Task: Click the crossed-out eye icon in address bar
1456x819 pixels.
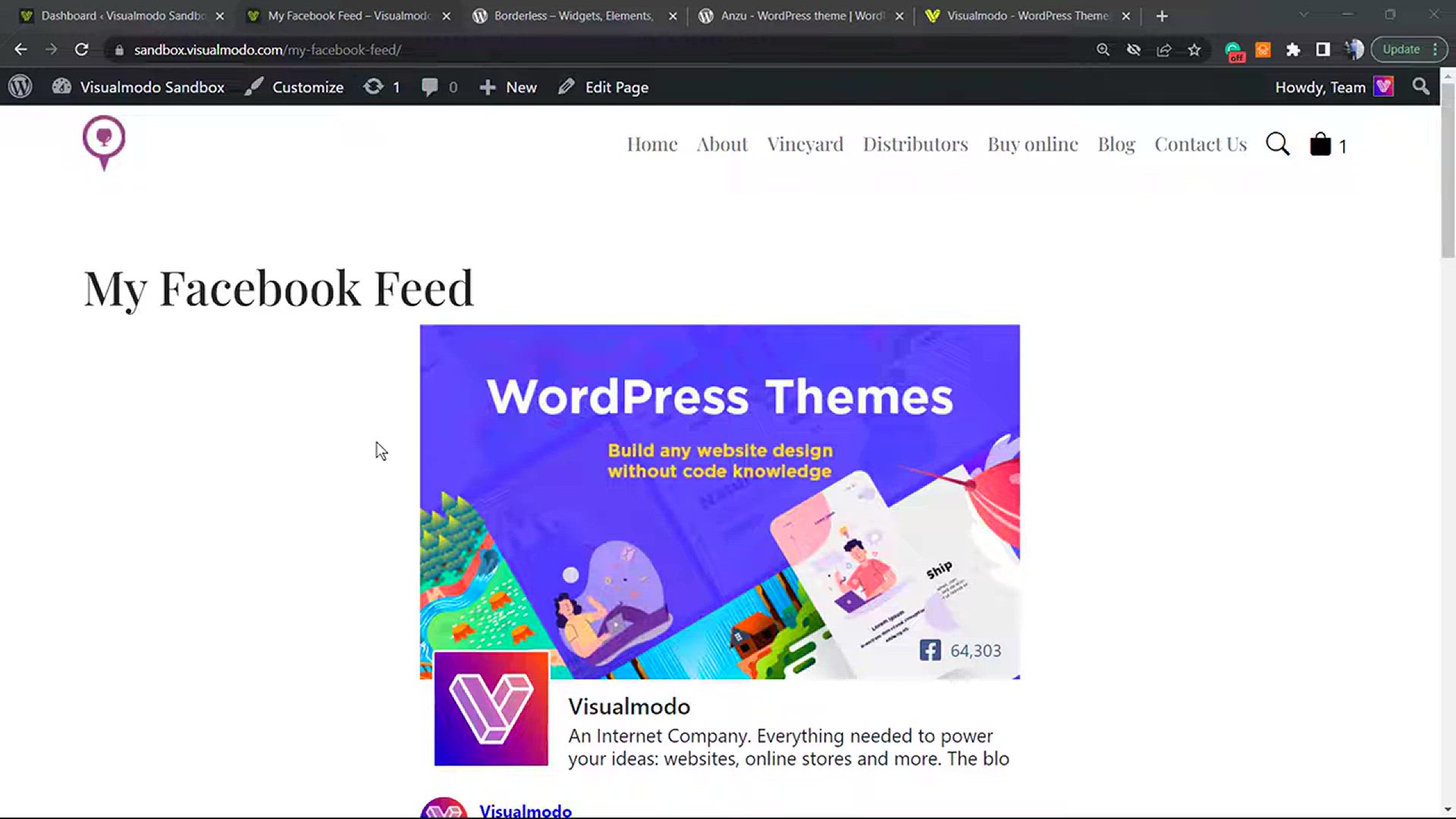Action: click(x=1134, y=49)
